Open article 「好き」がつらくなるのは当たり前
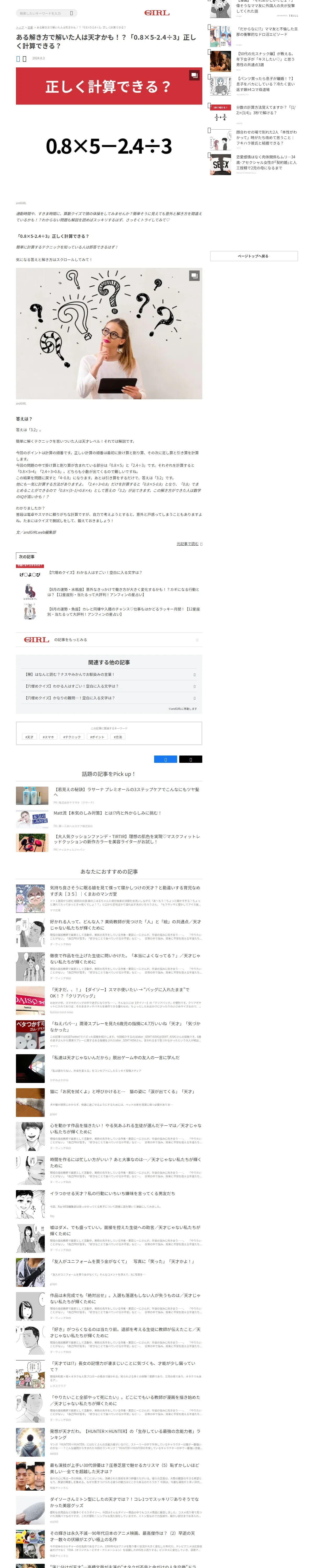The height and width of the screenshot is (1568, 314). (125, 1333)
